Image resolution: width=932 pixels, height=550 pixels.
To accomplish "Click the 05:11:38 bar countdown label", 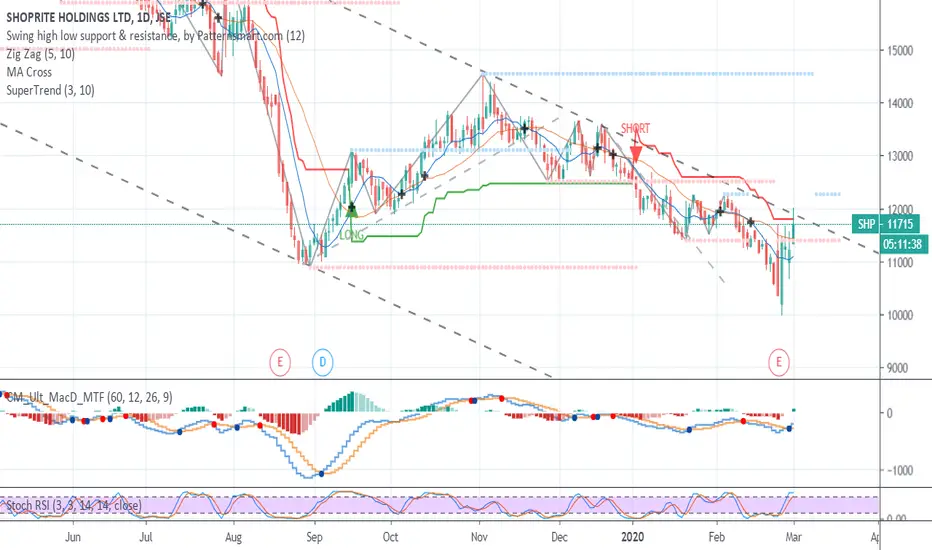I will point(902,244).
